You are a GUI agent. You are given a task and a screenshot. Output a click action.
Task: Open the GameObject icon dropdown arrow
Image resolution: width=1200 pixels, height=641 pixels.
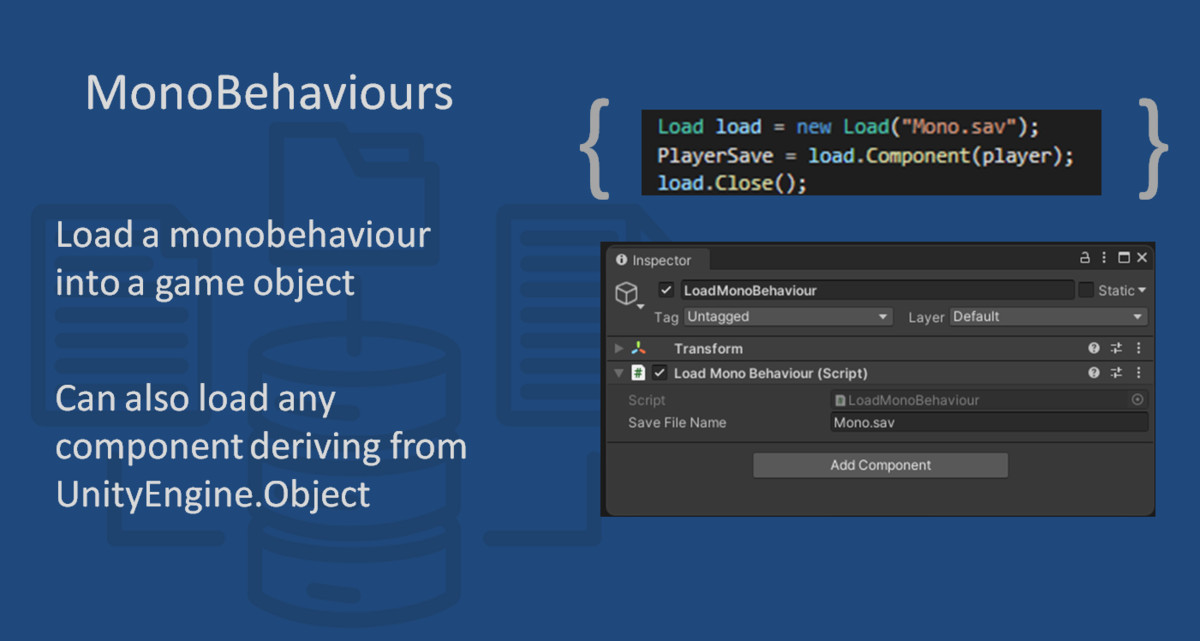641,306
